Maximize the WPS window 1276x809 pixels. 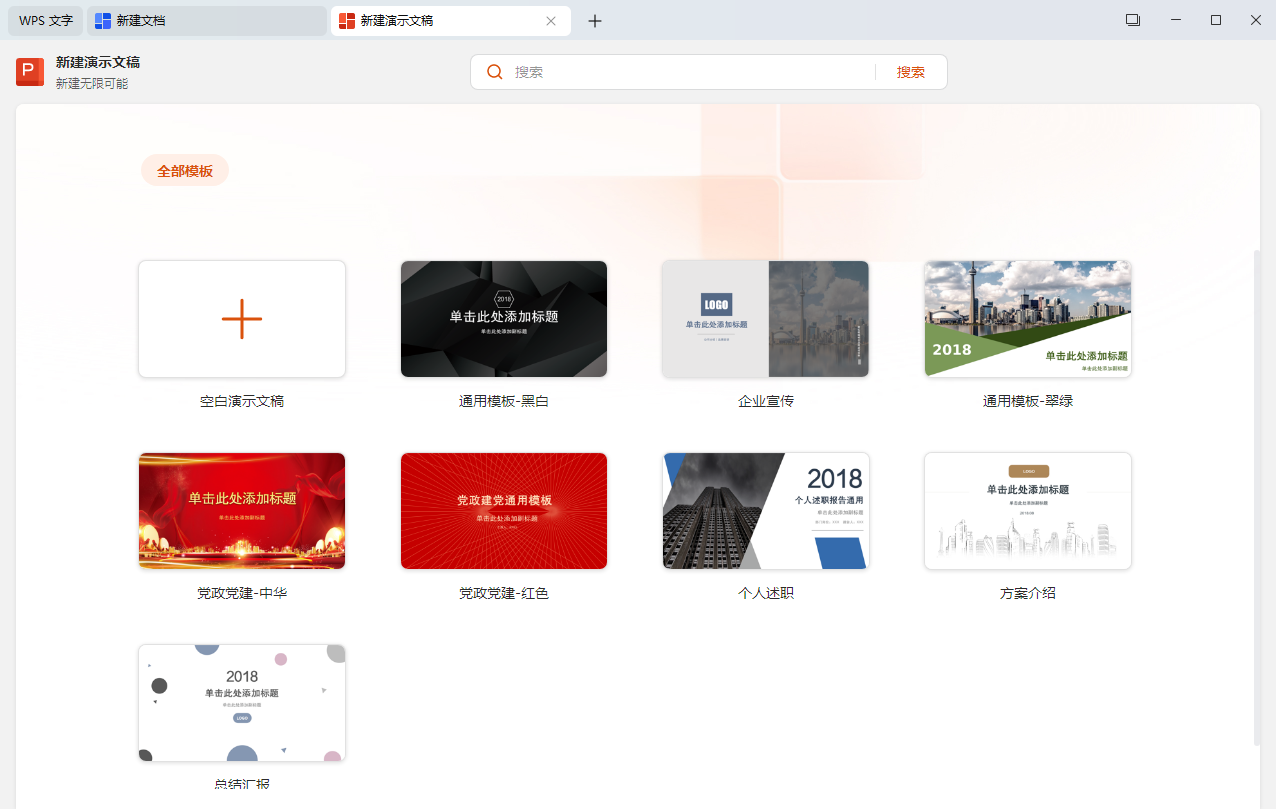(1216, 20)
